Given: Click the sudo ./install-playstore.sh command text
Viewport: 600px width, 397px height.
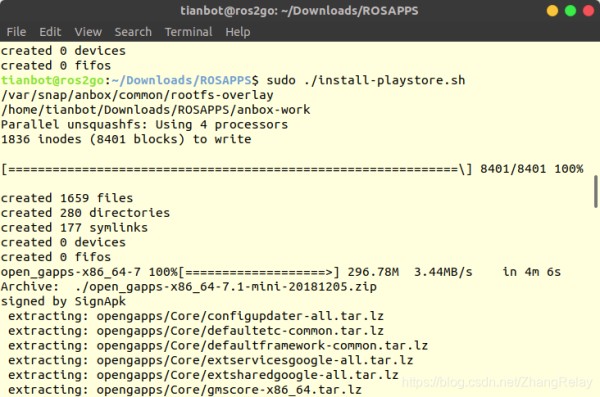Looking at the screenshot, I should tap(366, 80).
